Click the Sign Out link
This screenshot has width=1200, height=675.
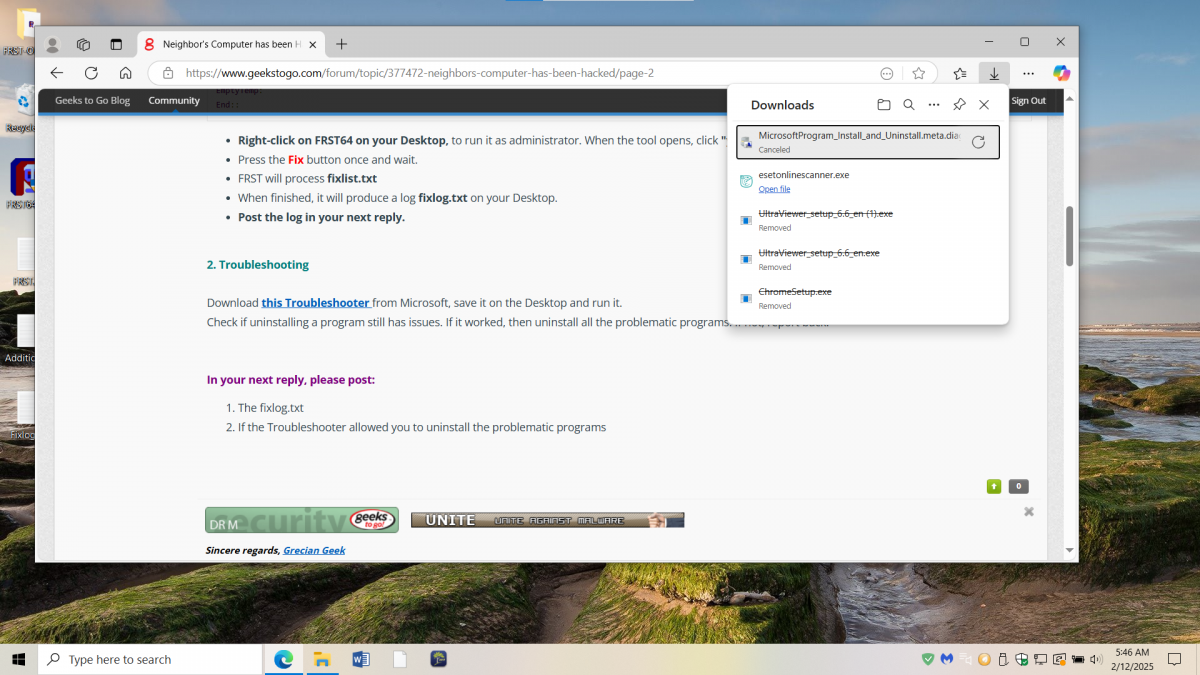[1028, 101]
